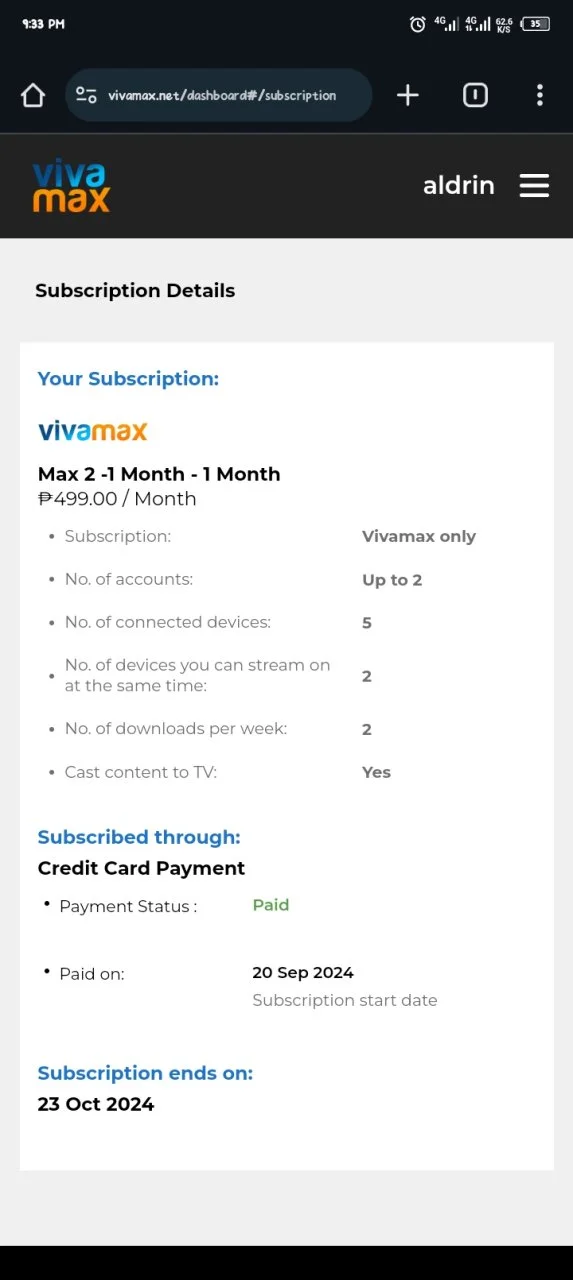Tap the battery indicator in status bar
Image resolution: width=573 pixels, height=1280 pixels.
pyautogui.click(x=536, y=24)
